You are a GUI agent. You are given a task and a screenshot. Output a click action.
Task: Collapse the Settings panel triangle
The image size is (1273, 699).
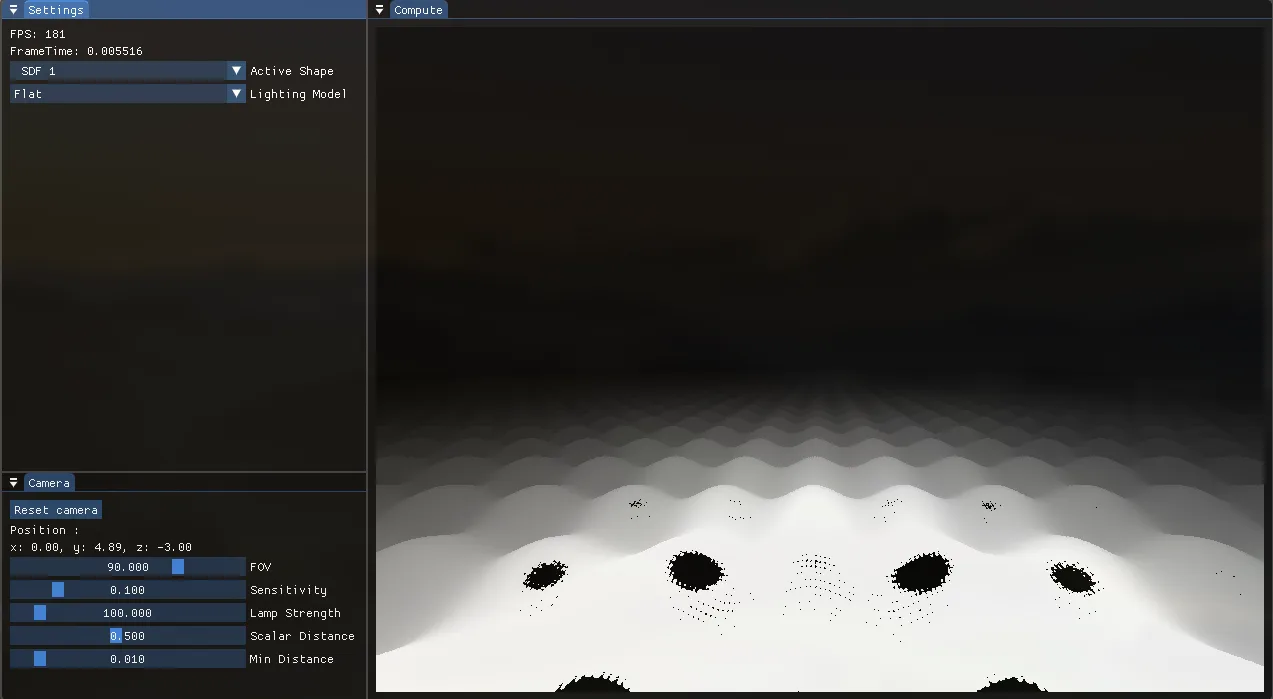(x=13, y=10)
